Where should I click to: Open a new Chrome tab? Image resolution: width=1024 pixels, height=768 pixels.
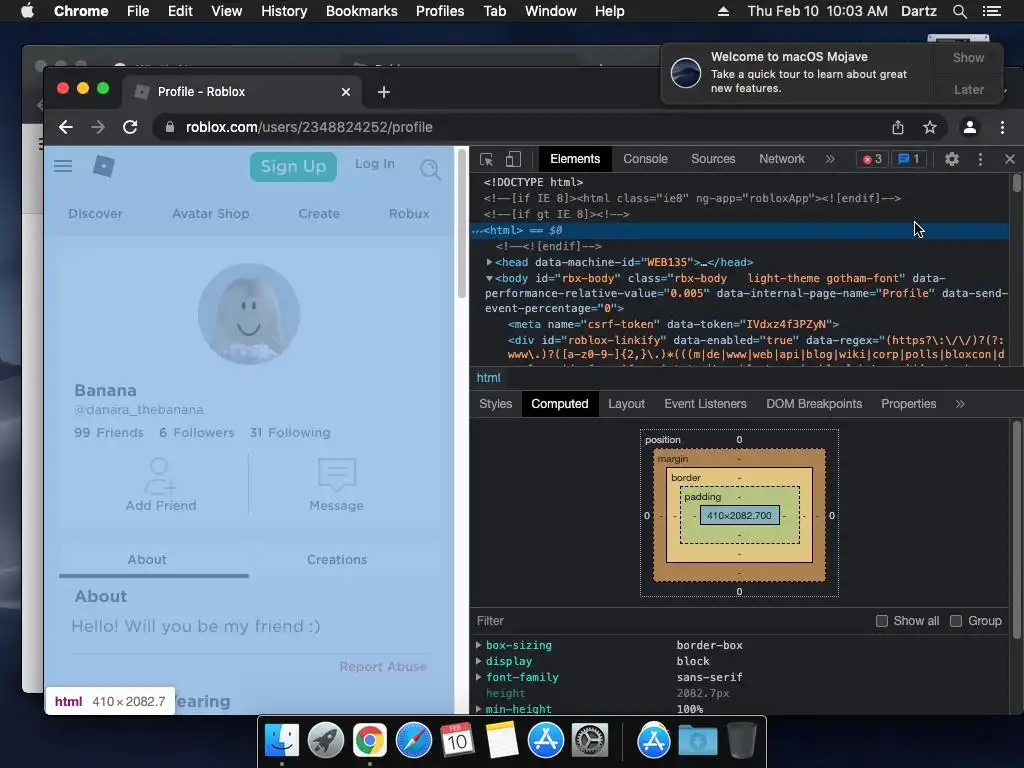click(x=384, y=92)
